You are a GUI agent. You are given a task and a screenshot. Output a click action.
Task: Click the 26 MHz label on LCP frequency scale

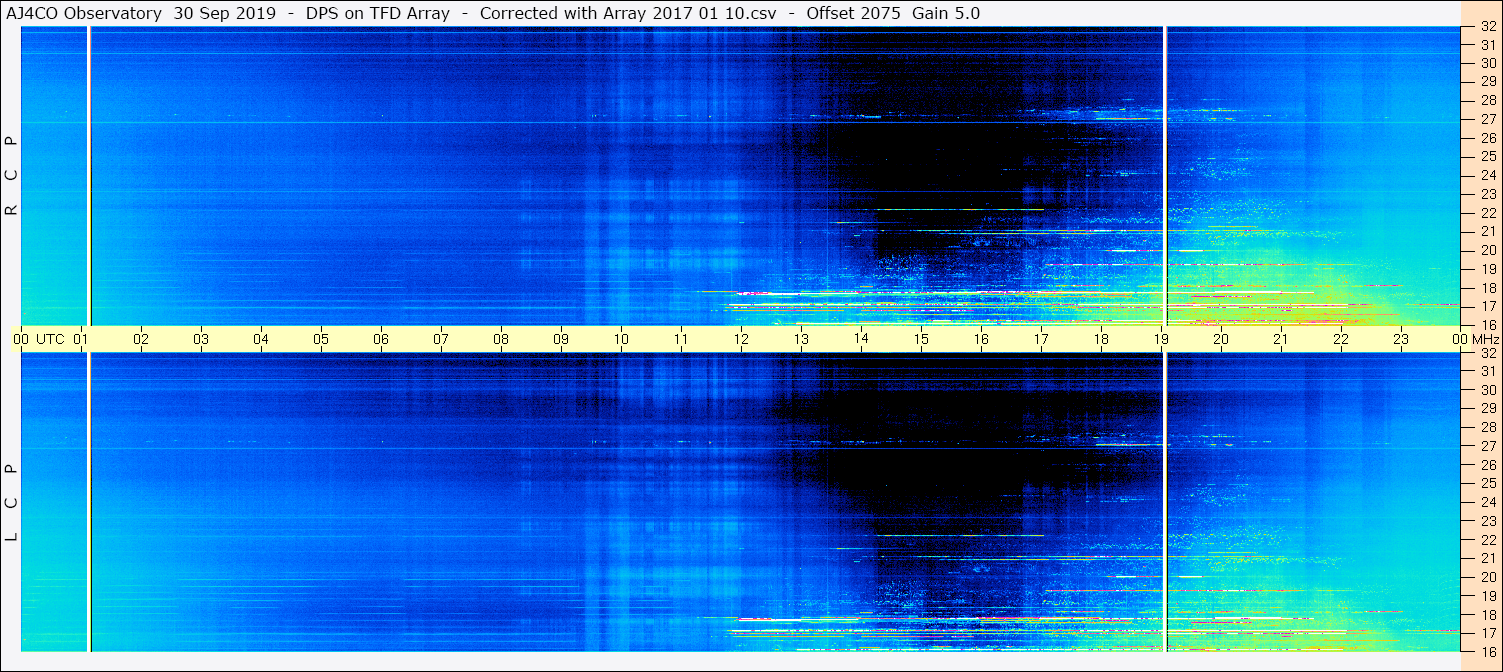coord(1487,465)
